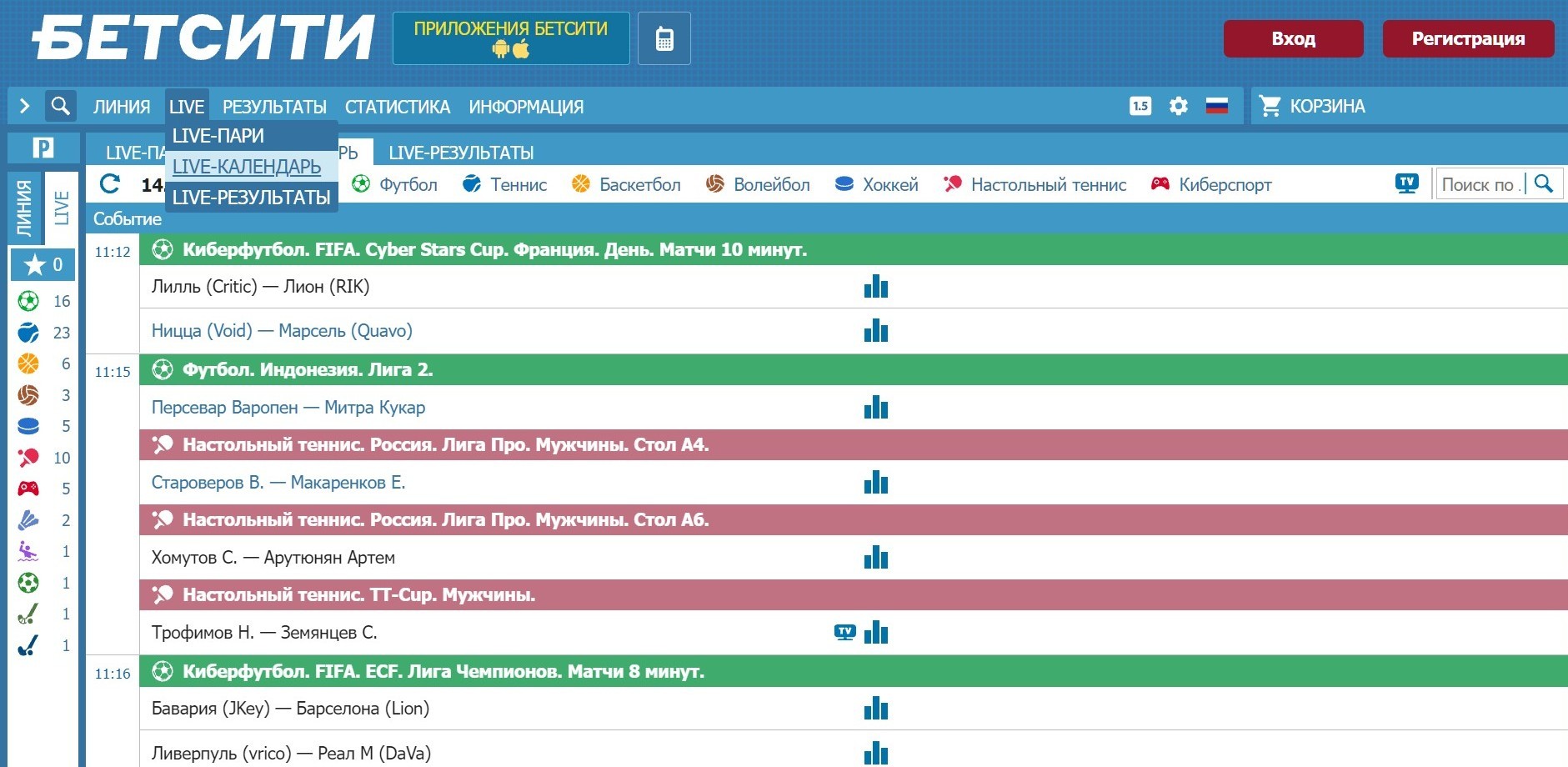Open statistics chart for Староверов — Макаренков
1568x767 pixels.
click(x=876, y=482)
